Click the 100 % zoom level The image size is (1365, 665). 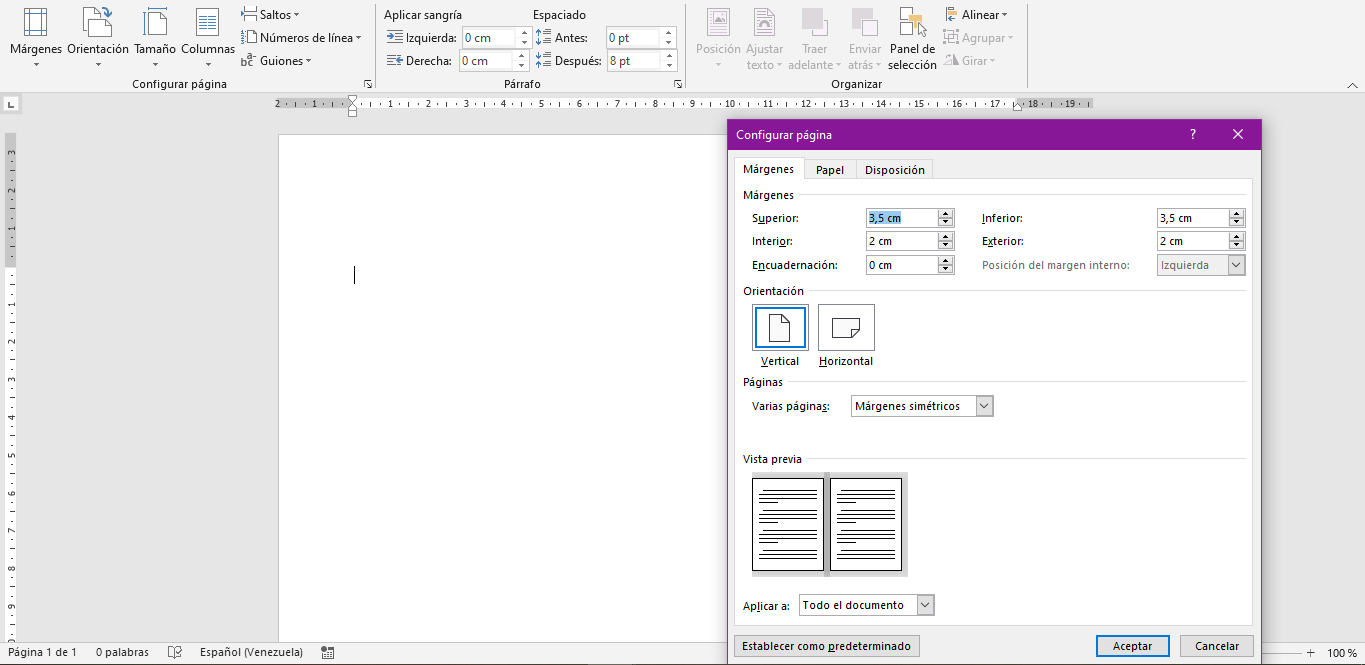click(x=1342, y=653)
